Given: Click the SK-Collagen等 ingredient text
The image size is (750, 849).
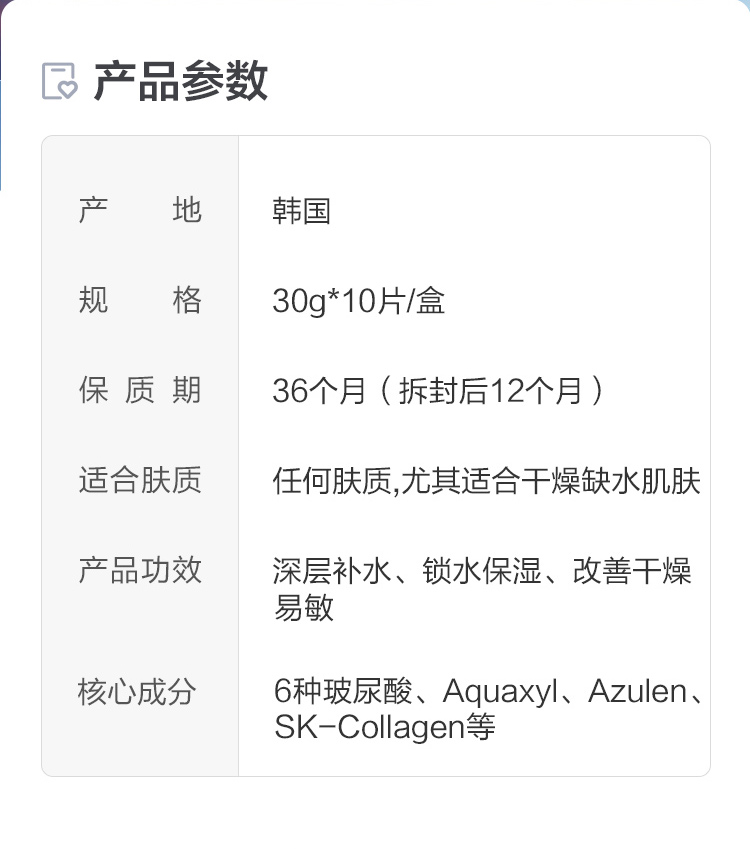Looking at the screenshot, I should point(384,727).
